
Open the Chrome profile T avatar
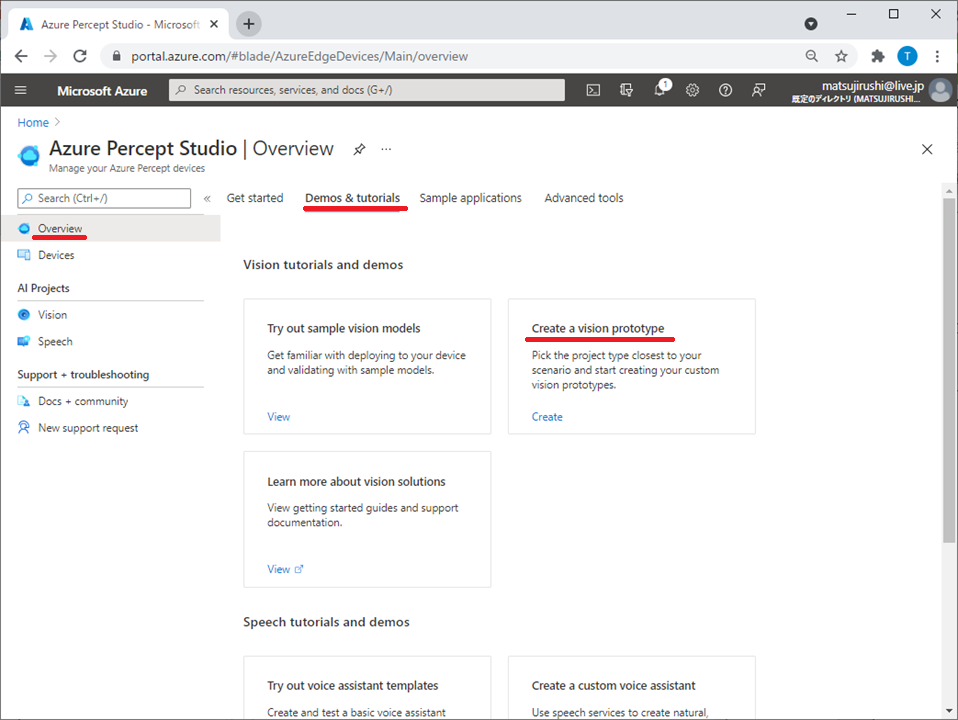(x=907, y=56)
